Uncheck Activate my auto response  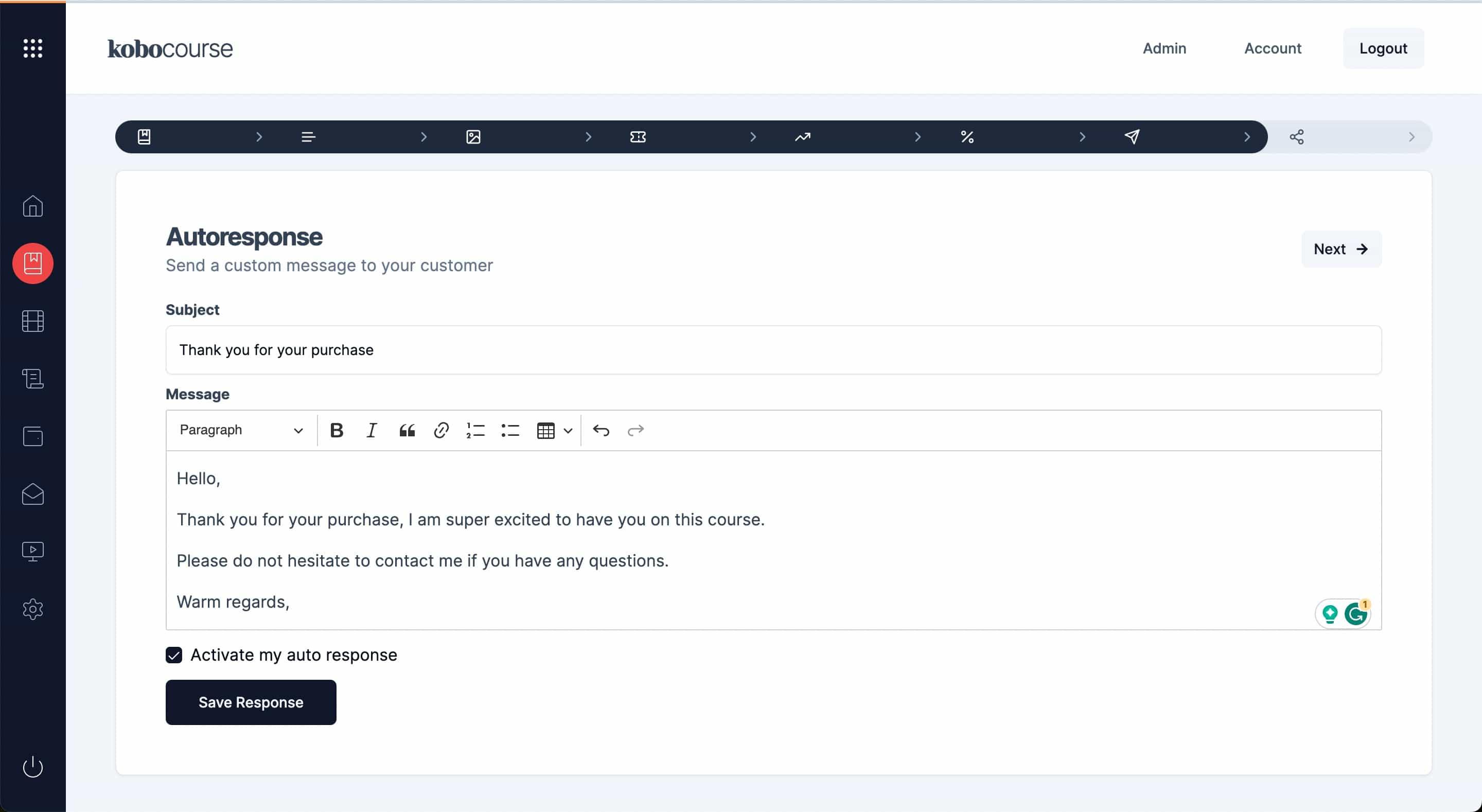coord(174,655)
